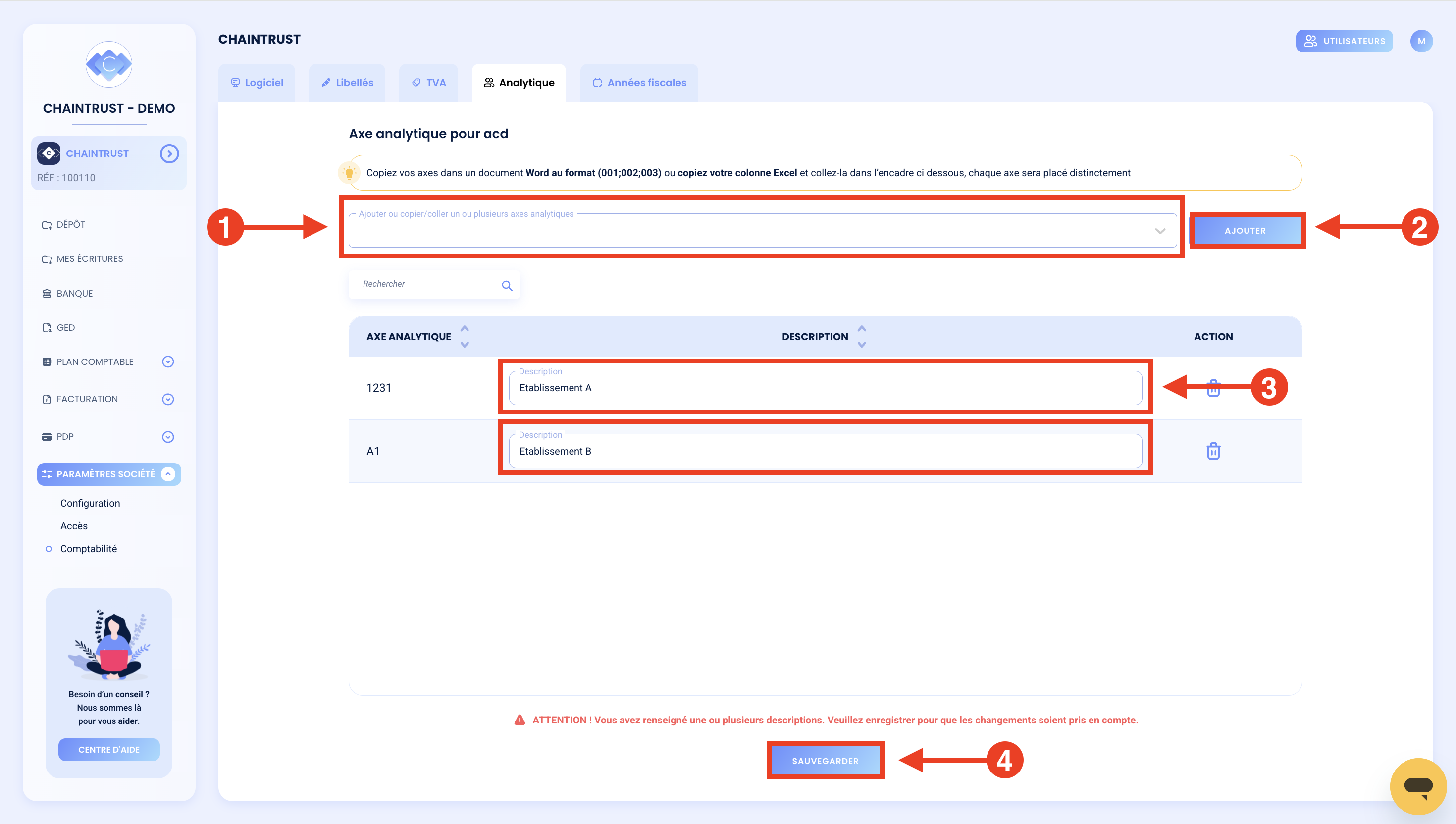Click the Chaintrust company arrow icon

pyautogui.click(x=169, y=154)
